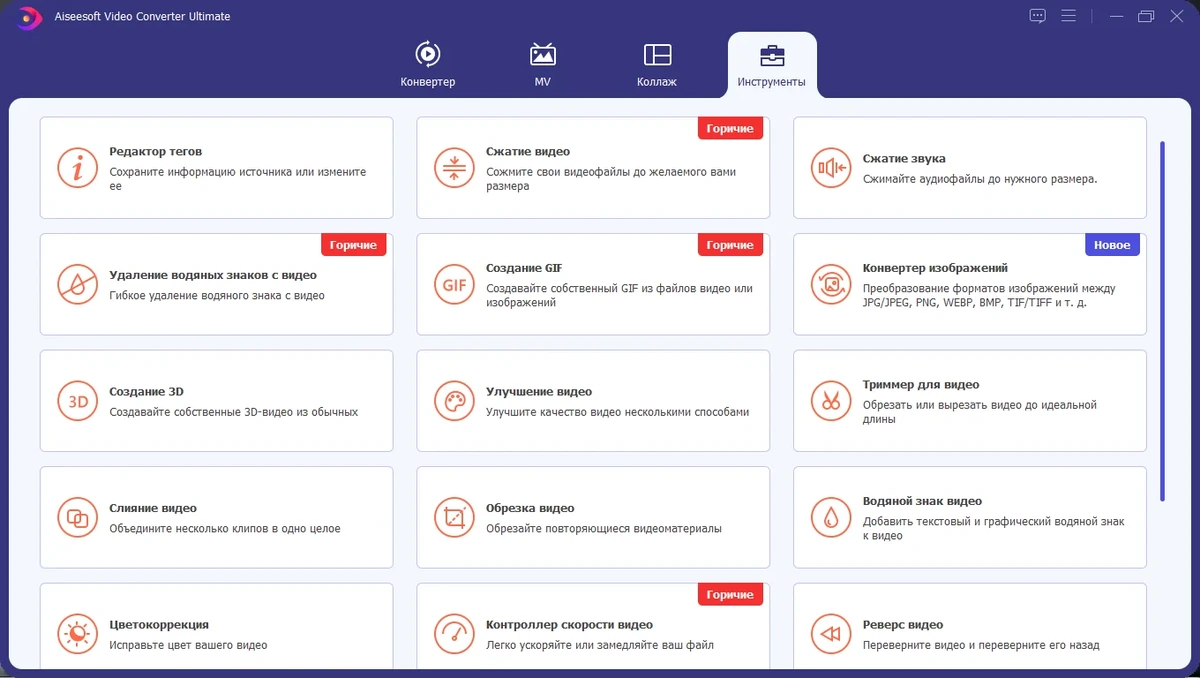Open Водяной знак видео tool title
1200x678 pixels.
click(922, 501)
